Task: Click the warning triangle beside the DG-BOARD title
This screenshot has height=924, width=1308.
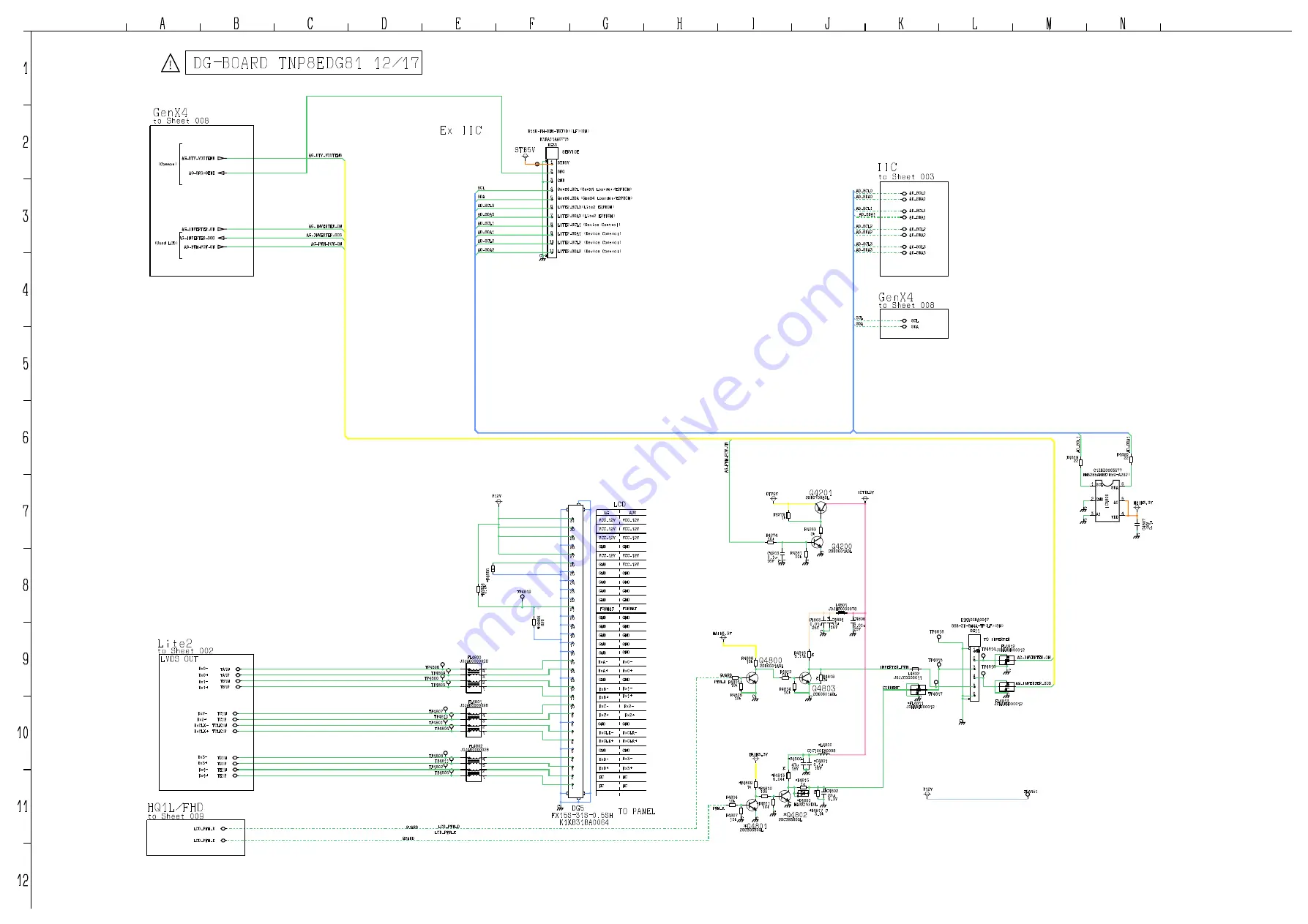Action: (x=170, y=64)
